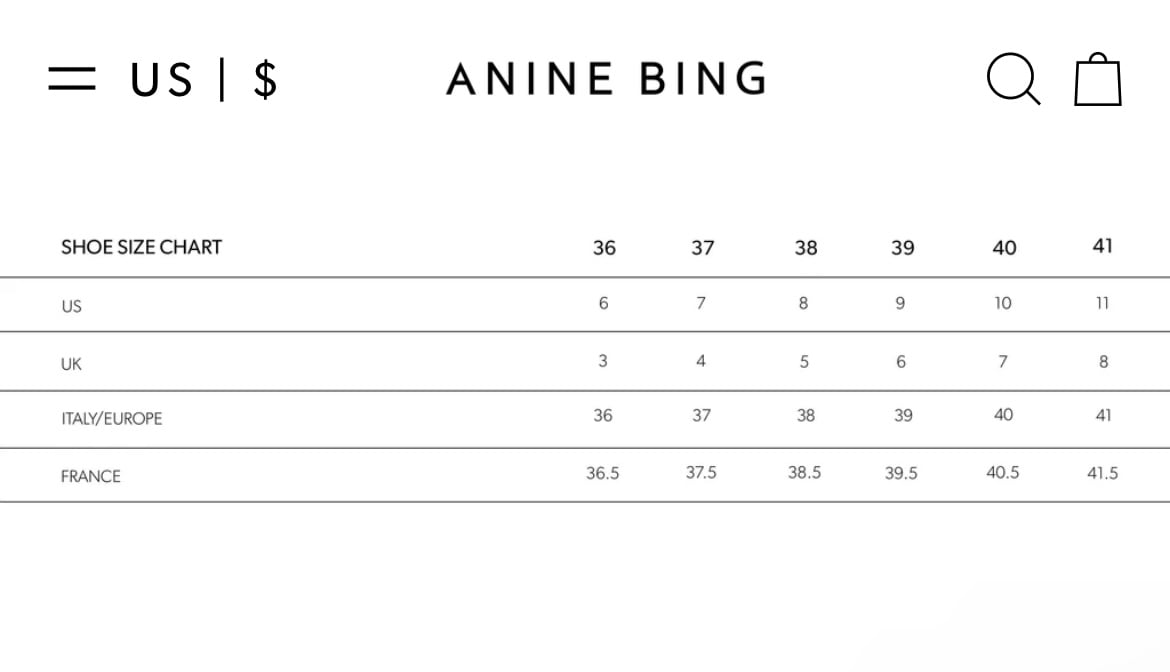This screenshot has height=672, width=1170.
Task: Click the size 38 column header
Action: [x=805, y=247]
